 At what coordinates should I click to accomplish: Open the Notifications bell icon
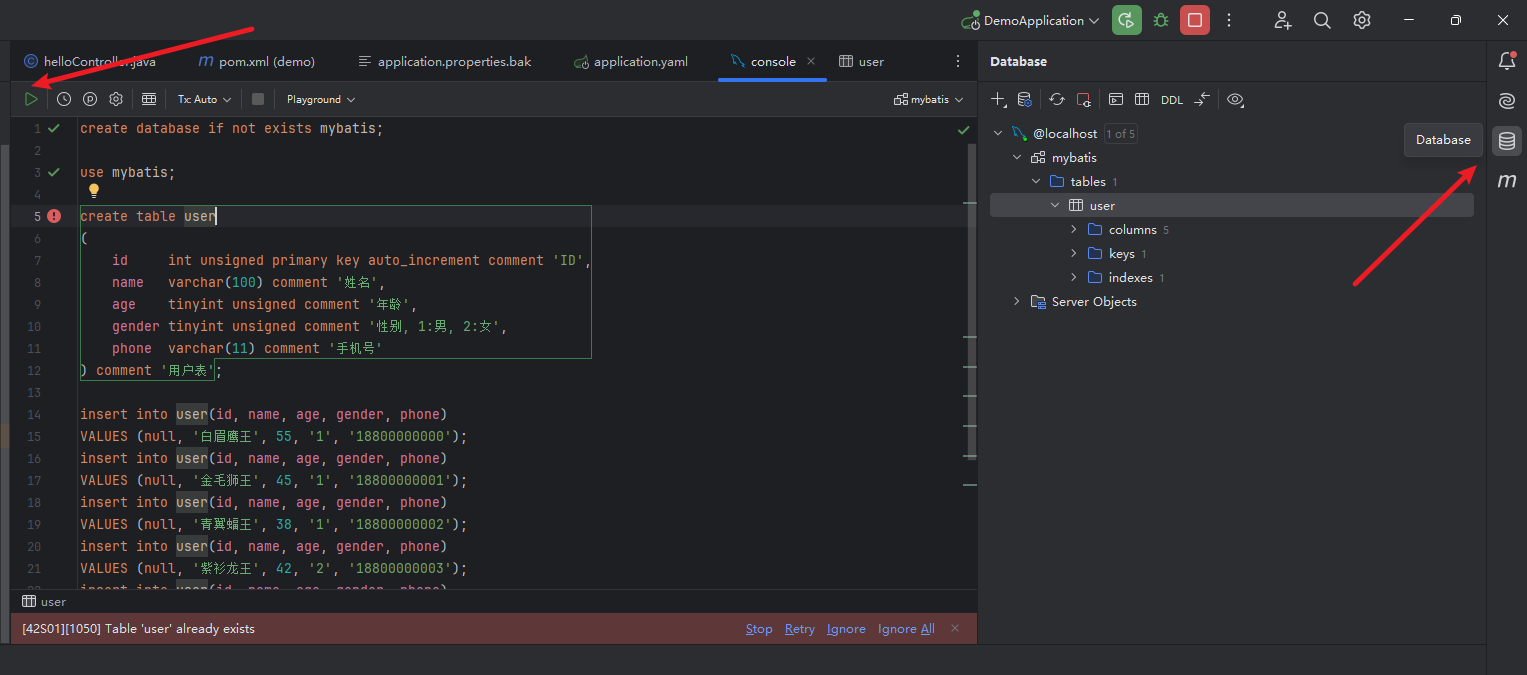tap(1506, 61)
